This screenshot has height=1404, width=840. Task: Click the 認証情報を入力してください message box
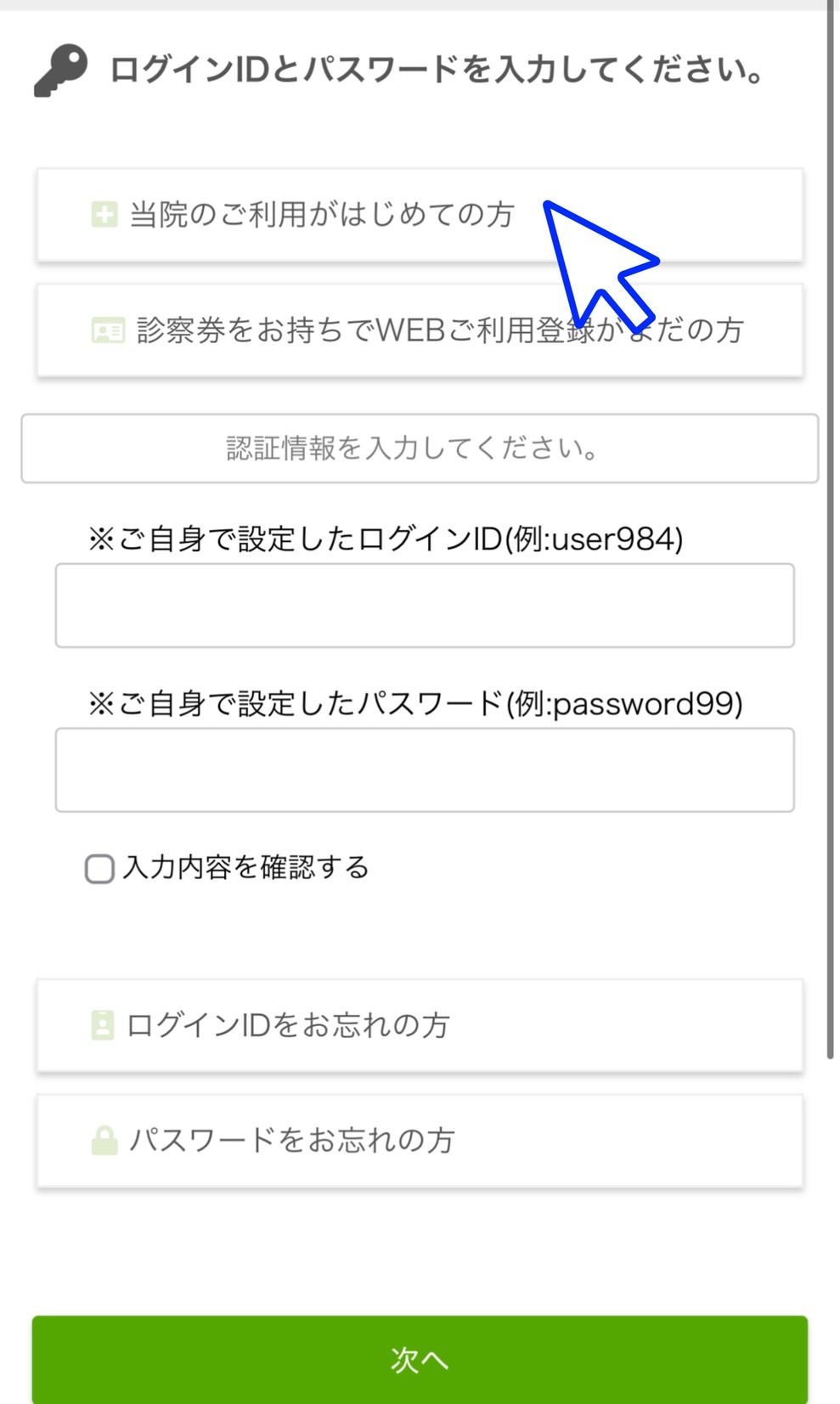(x=420, y=448)
